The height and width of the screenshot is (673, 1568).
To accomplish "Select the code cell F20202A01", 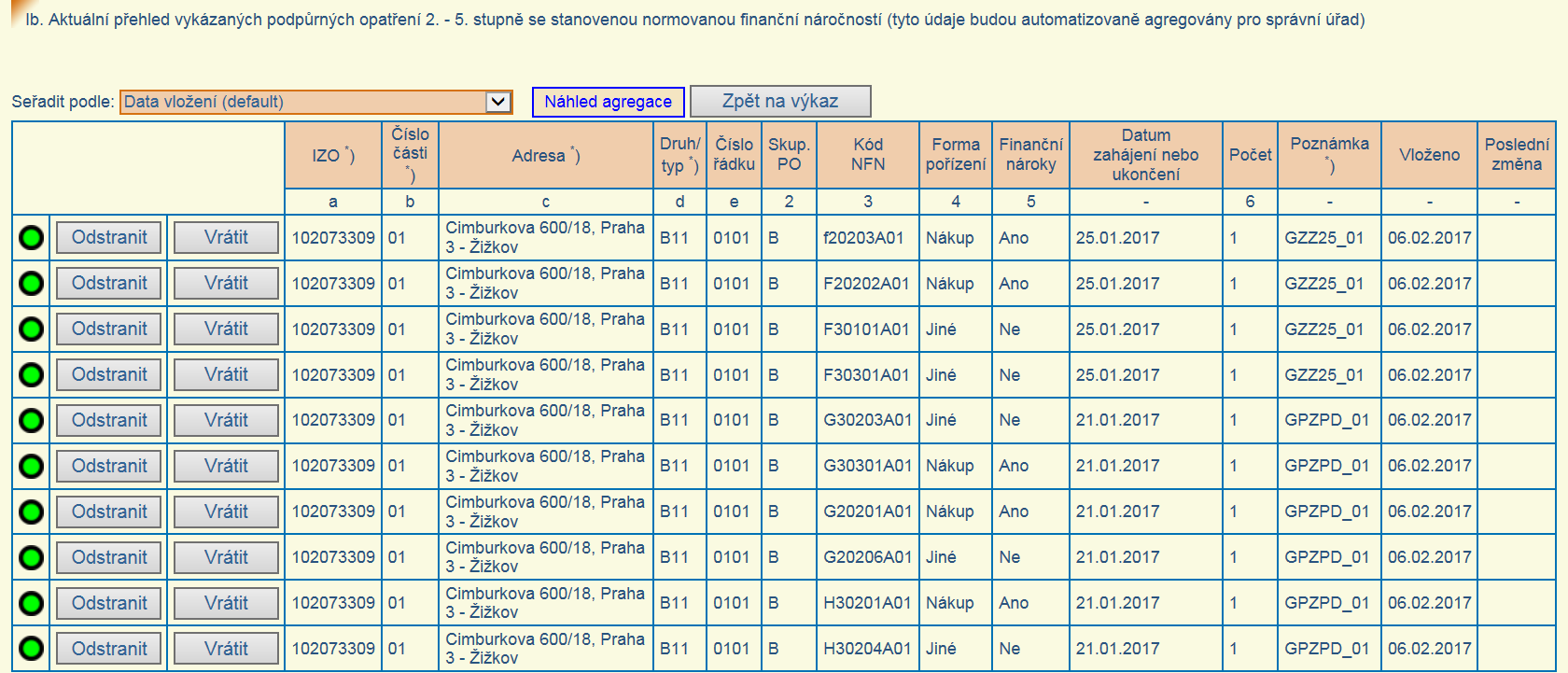I will (x=868, y=284).
